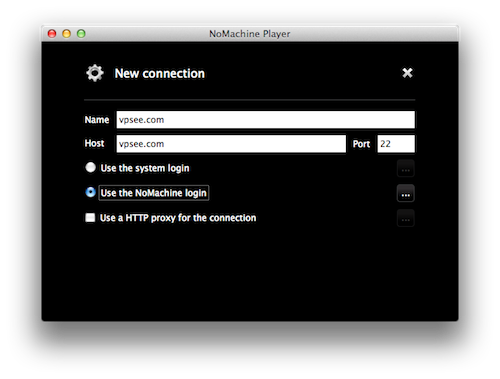Click the New connection heading
This screenshot has height=379, width=500.
point(160,73)
